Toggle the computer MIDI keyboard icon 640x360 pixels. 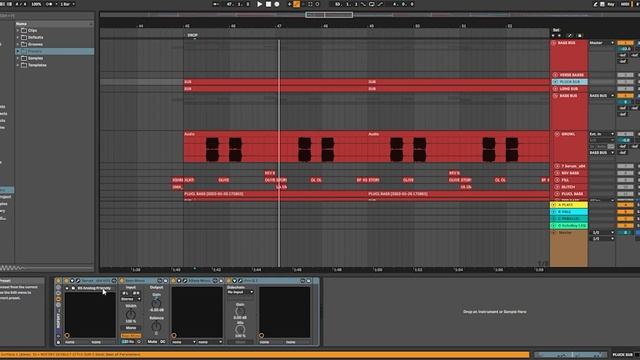point(602,4)
